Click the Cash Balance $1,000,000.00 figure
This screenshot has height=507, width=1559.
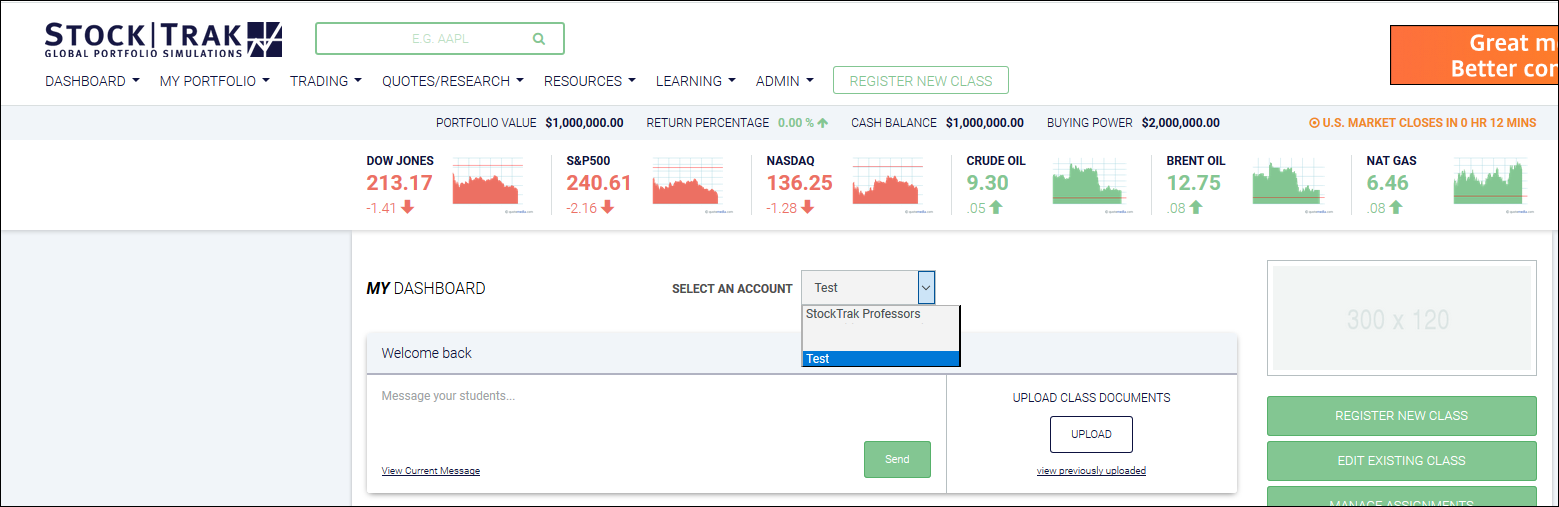(x=984, y=123)
